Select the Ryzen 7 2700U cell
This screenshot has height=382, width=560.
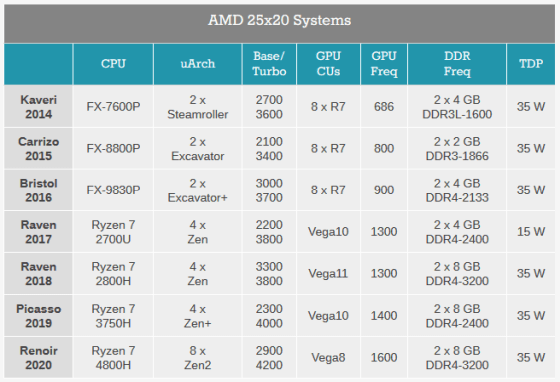click(113, 232)
